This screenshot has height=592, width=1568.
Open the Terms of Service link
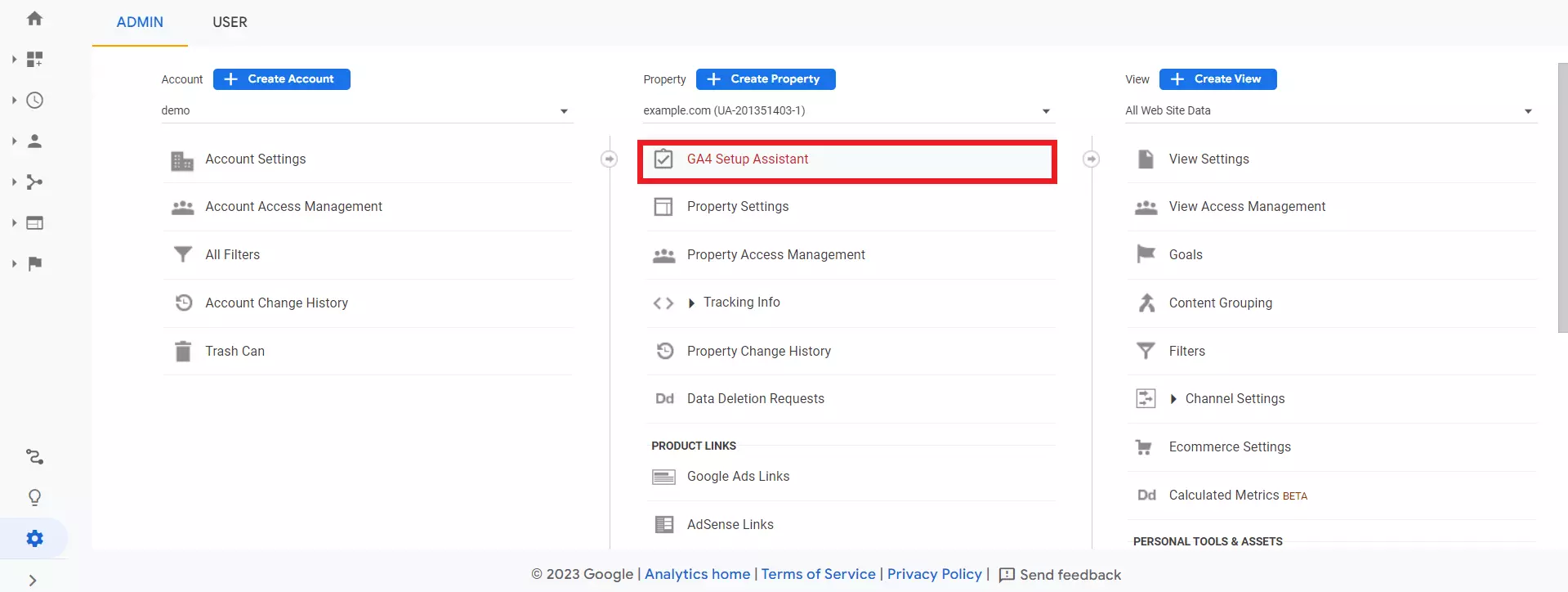[x=818, y=574]
